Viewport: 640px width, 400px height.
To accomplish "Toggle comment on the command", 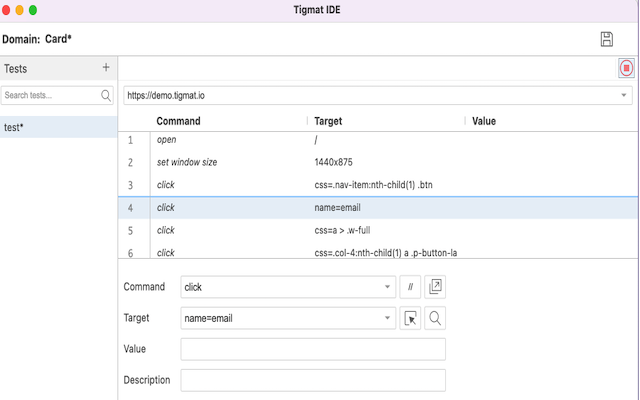I will (410, 287).
